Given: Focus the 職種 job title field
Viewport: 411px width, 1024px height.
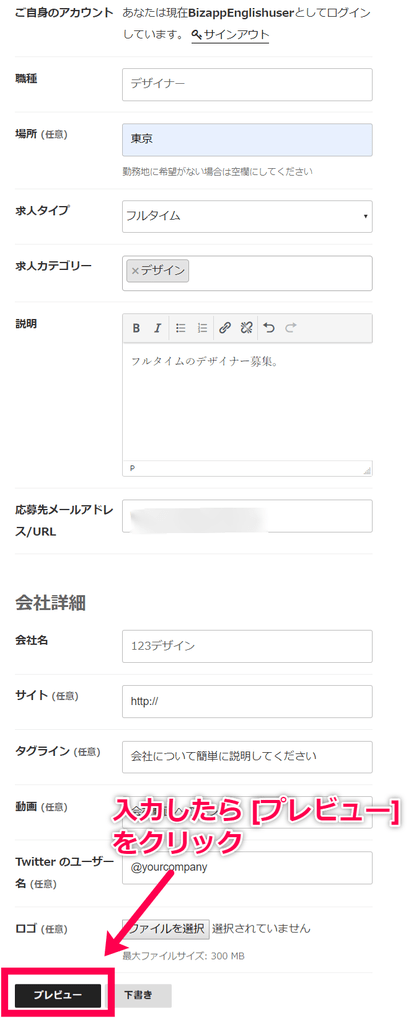Looking at the screenshot, I should coord(247,84).
